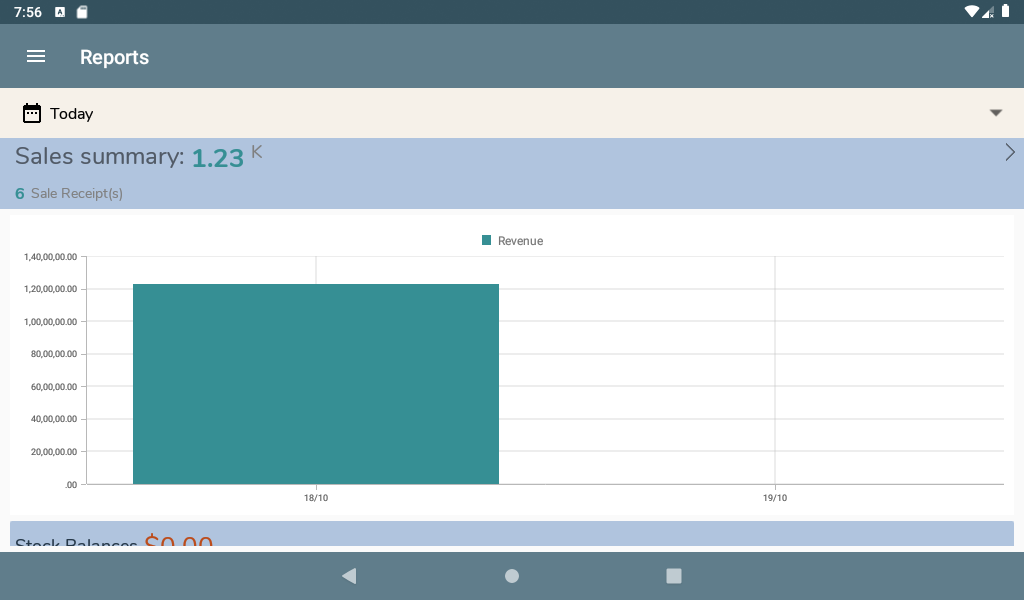Open Sales summary details chevron
This screenshot has width=1024, height=600.
[1010, 152]
